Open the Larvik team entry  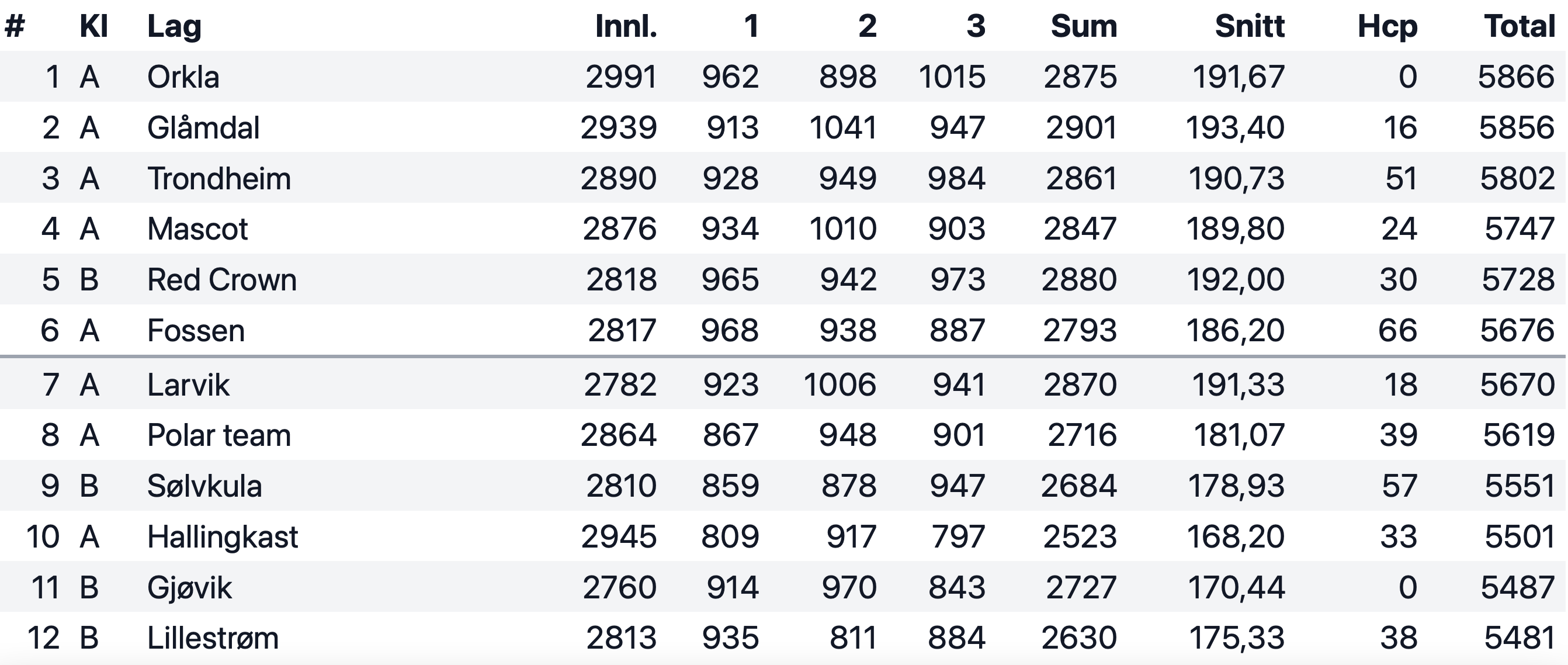point(188,385)
